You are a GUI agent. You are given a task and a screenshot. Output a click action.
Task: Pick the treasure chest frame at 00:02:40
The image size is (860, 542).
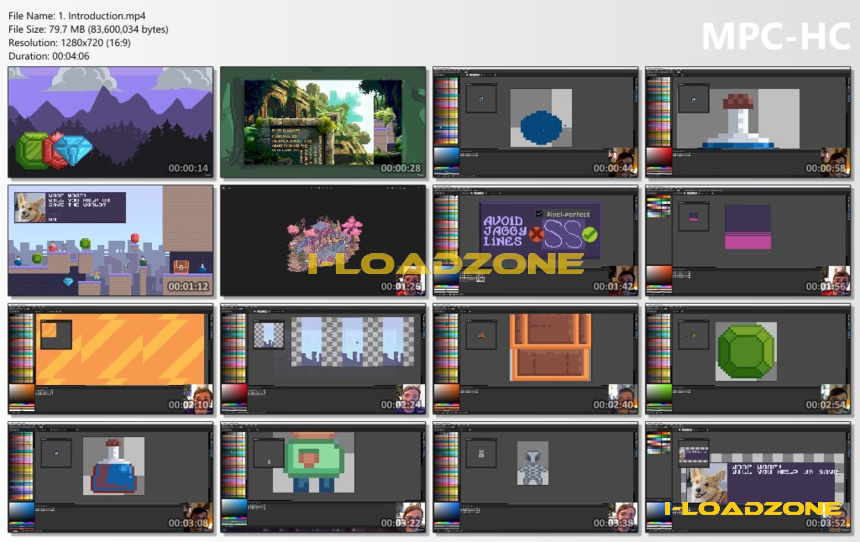[535, 359]
